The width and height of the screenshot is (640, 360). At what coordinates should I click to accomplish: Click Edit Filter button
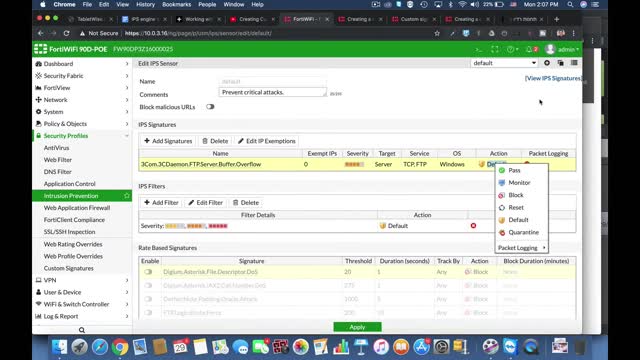pyautogui.click(x=206, y=202)
